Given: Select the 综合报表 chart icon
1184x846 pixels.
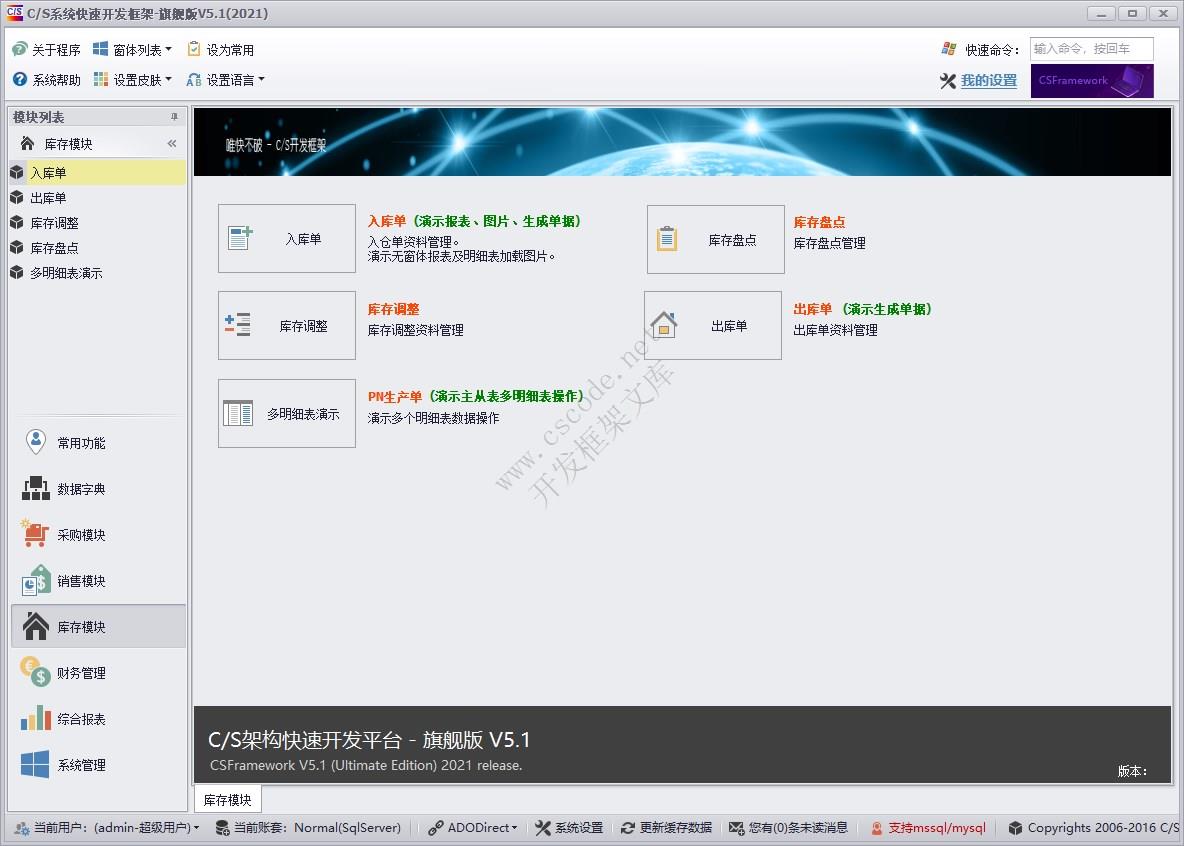Looking at the screenshot, I should point(34,718).
